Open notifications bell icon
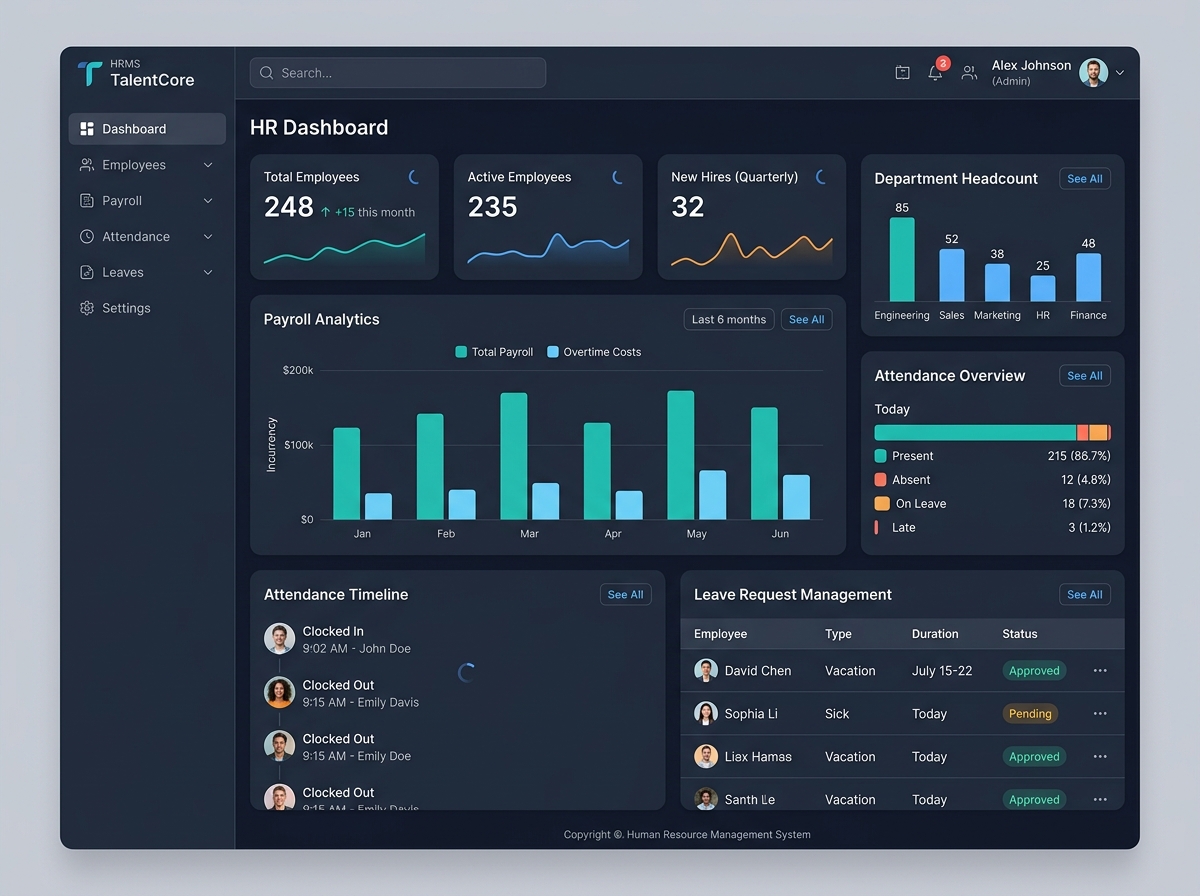 [x=935, y=72]
